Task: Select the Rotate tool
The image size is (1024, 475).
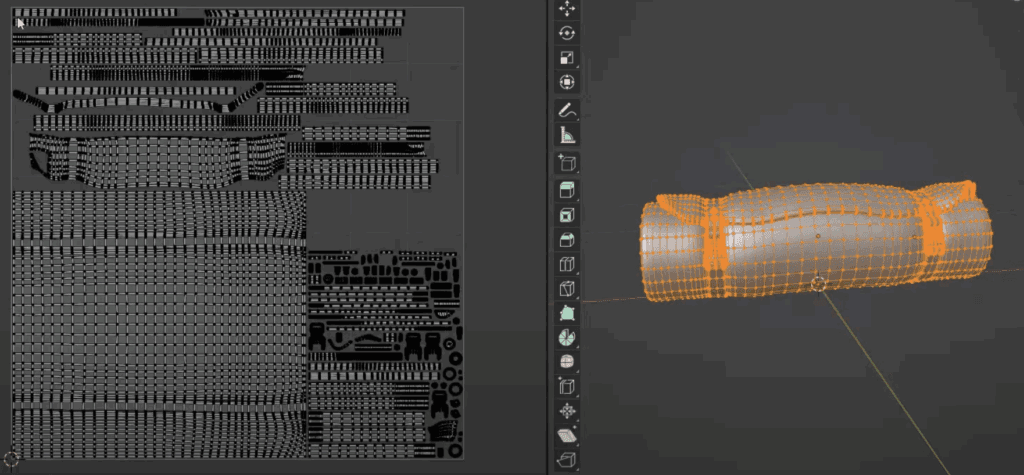Action: point(566,33)
